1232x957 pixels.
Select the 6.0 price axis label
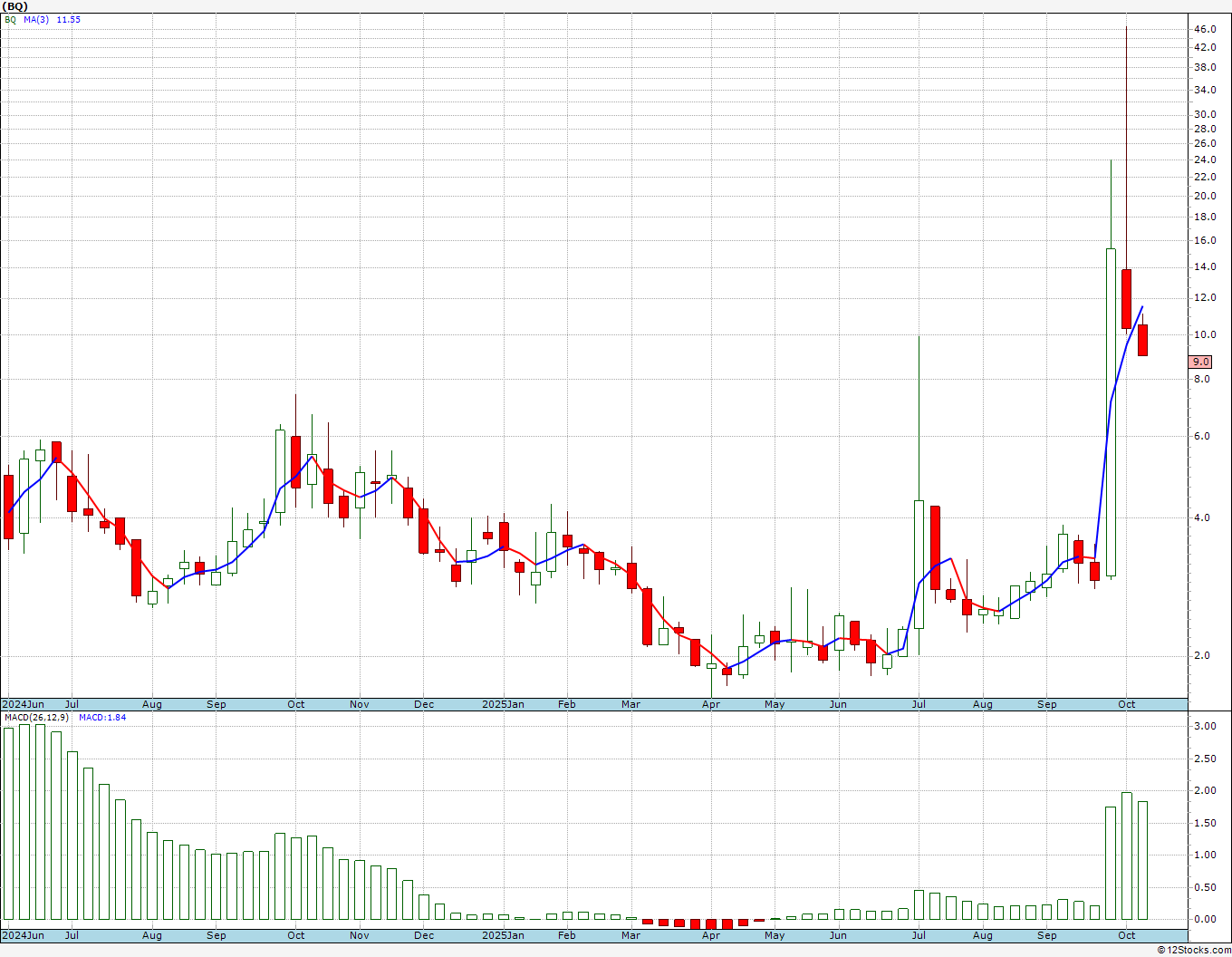pyautogui.click(x=1202, y=437)
